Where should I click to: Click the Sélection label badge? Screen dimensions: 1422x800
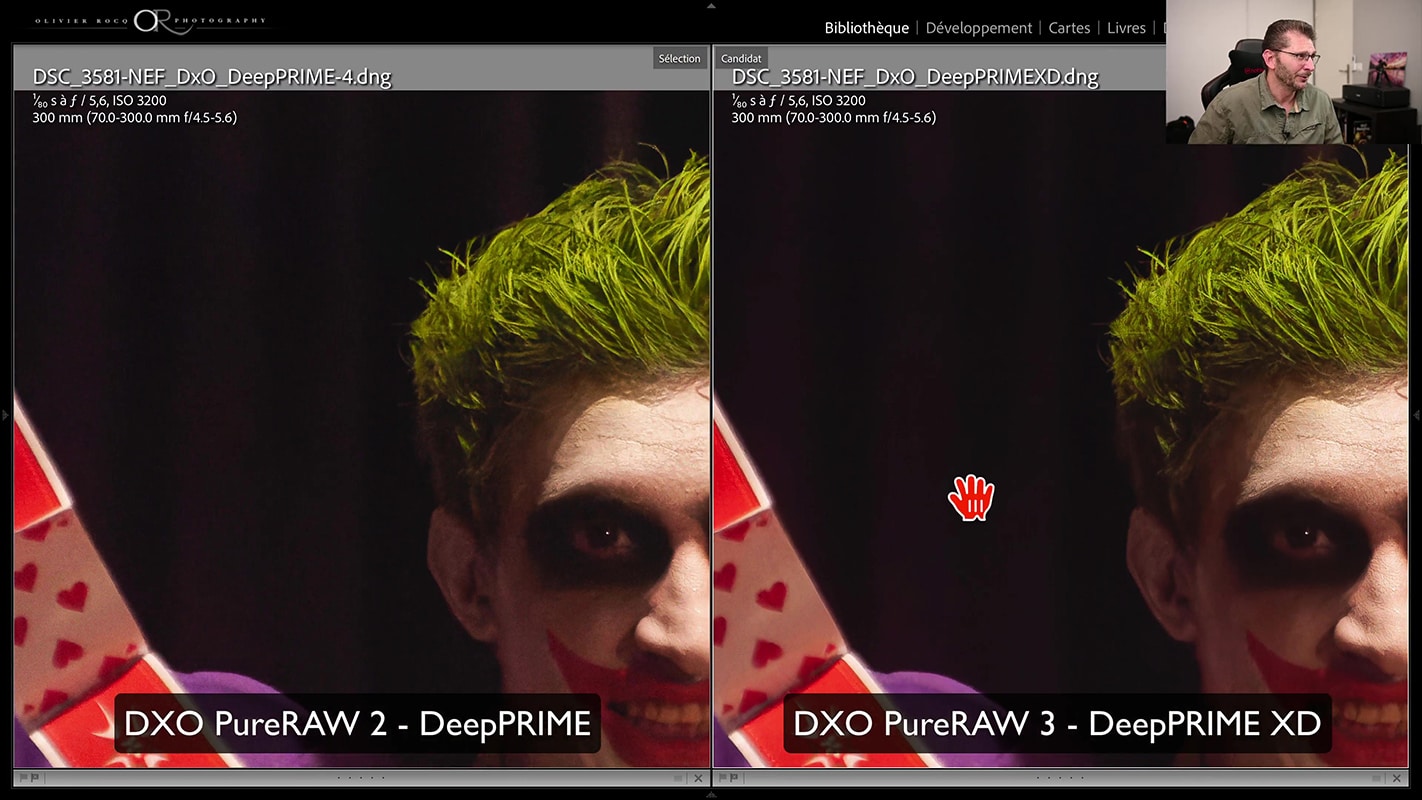coord(679,58)
